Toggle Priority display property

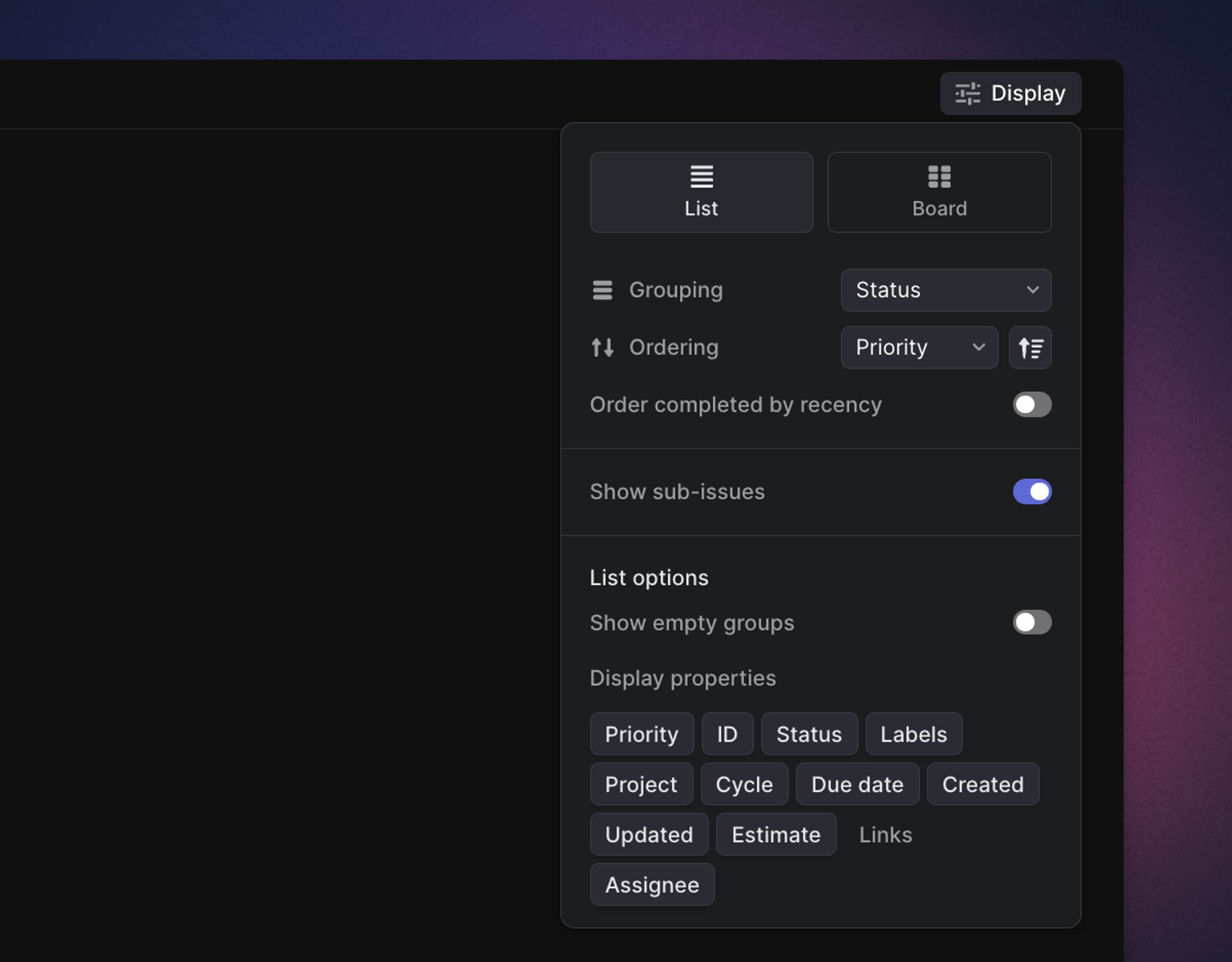[642, 734]
